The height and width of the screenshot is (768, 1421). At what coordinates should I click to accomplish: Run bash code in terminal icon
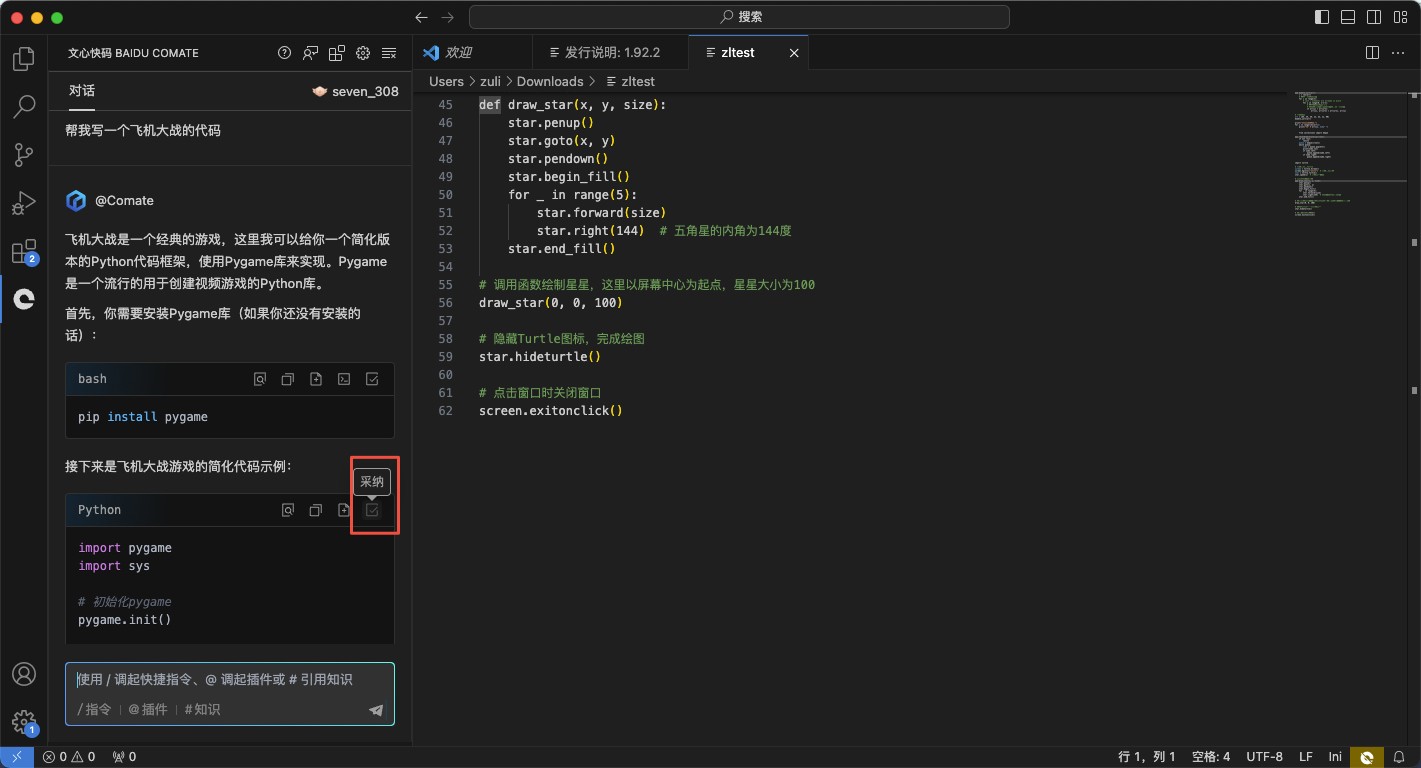pos(344,379)
